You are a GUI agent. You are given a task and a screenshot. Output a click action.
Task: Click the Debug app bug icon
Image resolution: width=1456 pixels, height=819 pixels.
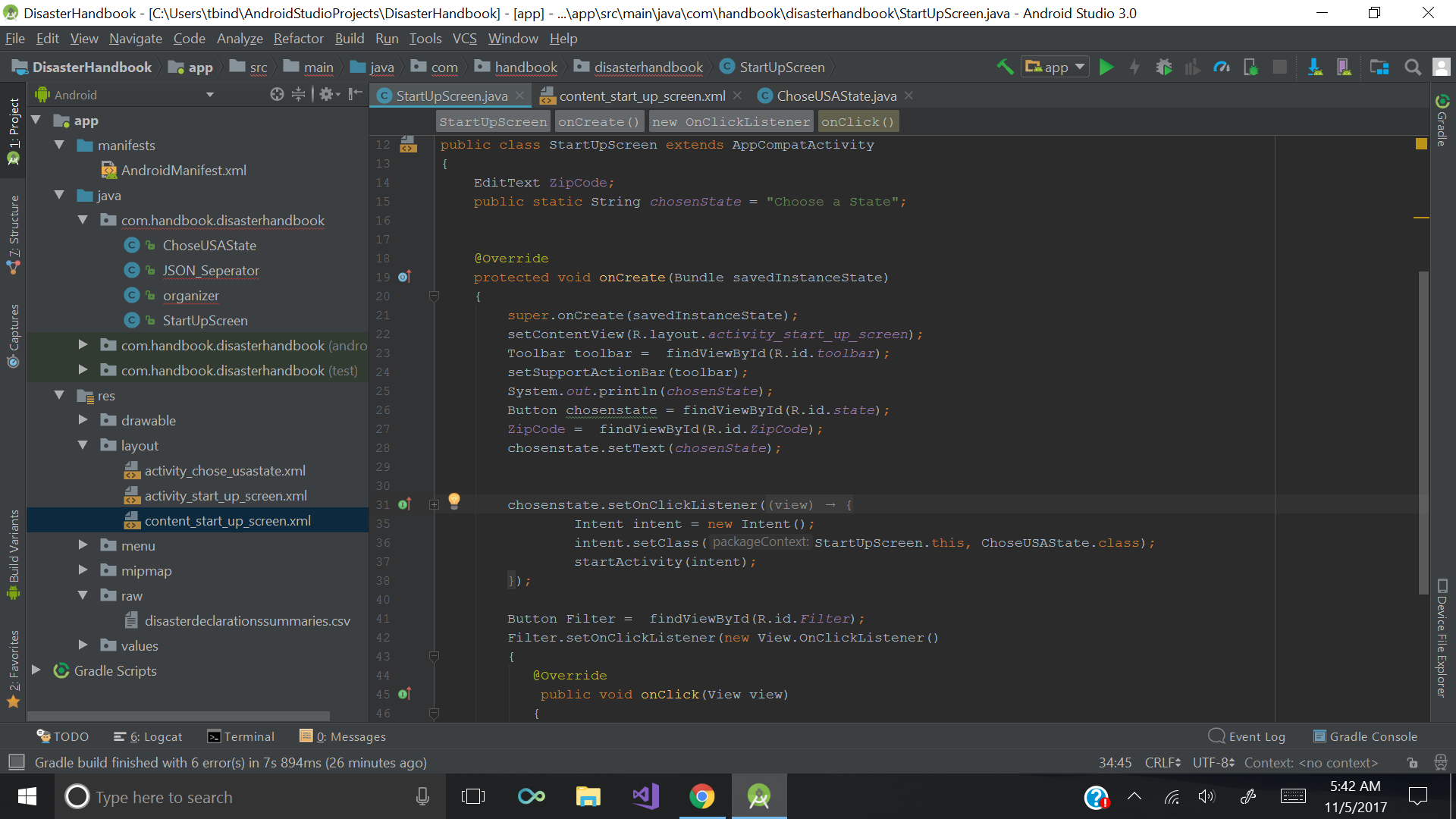click(x=1164, y=67)
